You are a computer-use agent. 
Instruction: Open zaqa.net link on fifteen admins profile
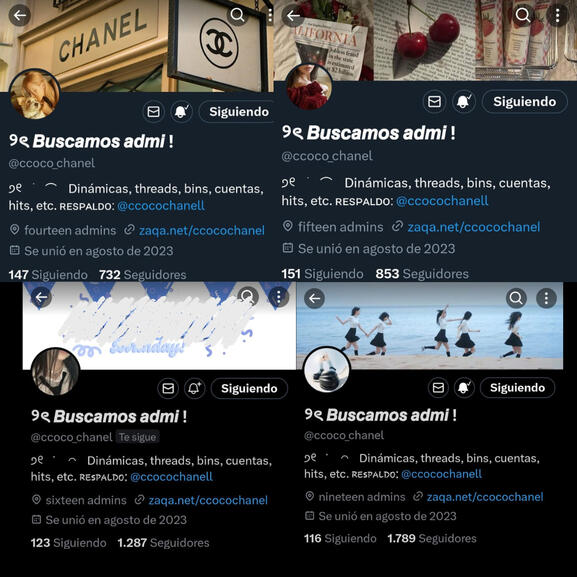click(474, 227)
